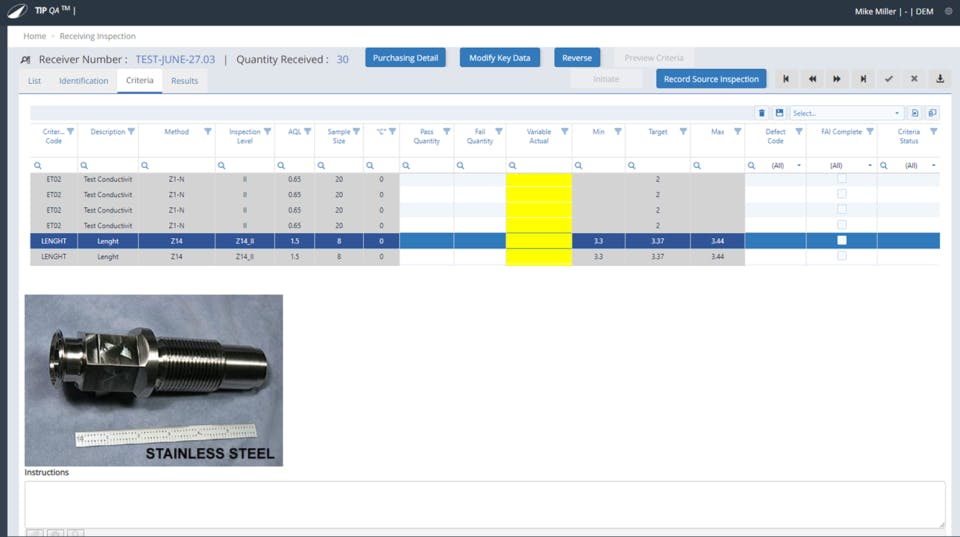Open the Select... layout dropdown
Image resolution: width=960 pixels, height=537 pixels.
point(846,113)
